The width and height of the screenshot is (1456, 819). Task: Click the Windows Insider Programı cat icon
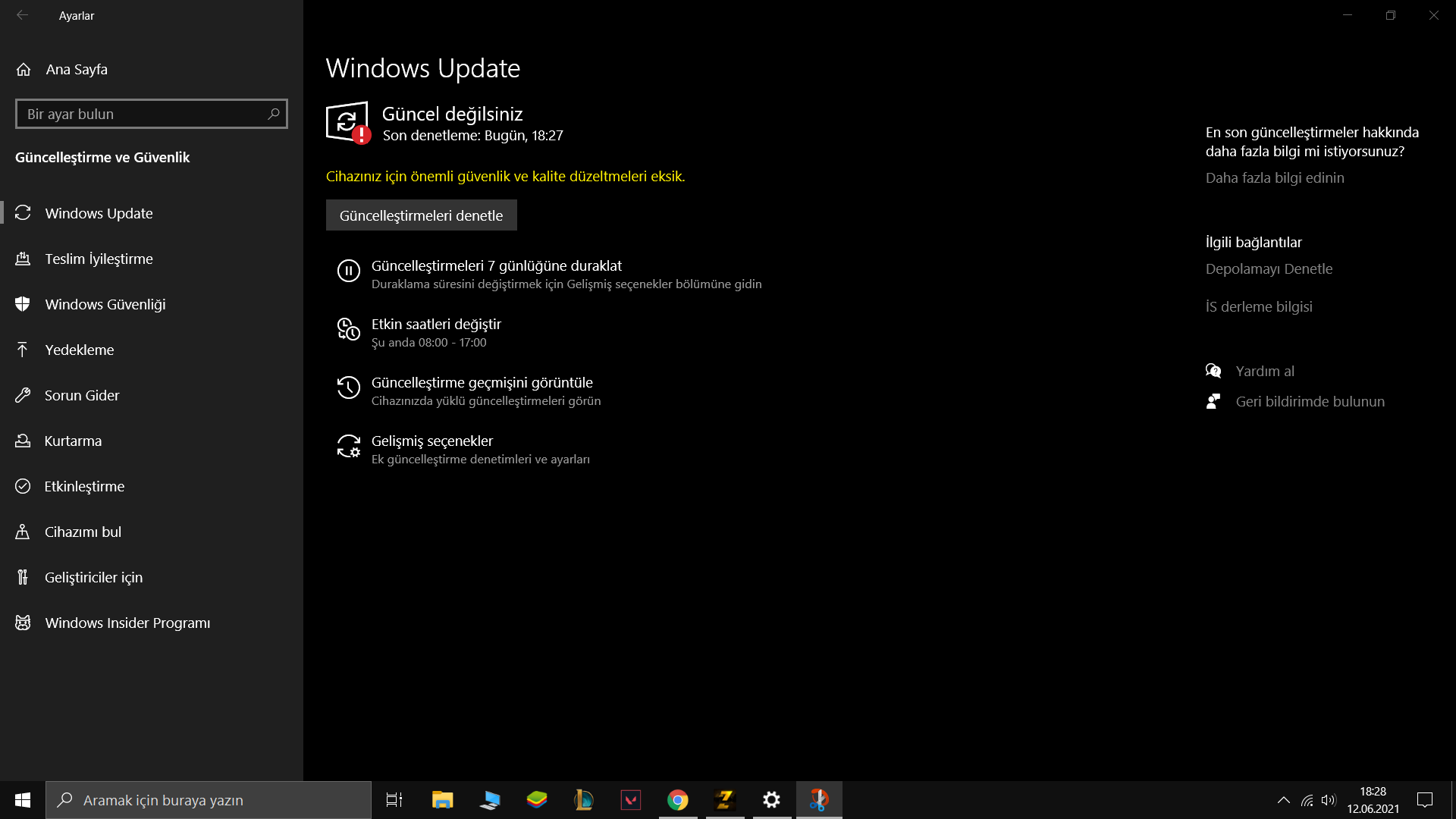tap(23, 623)
